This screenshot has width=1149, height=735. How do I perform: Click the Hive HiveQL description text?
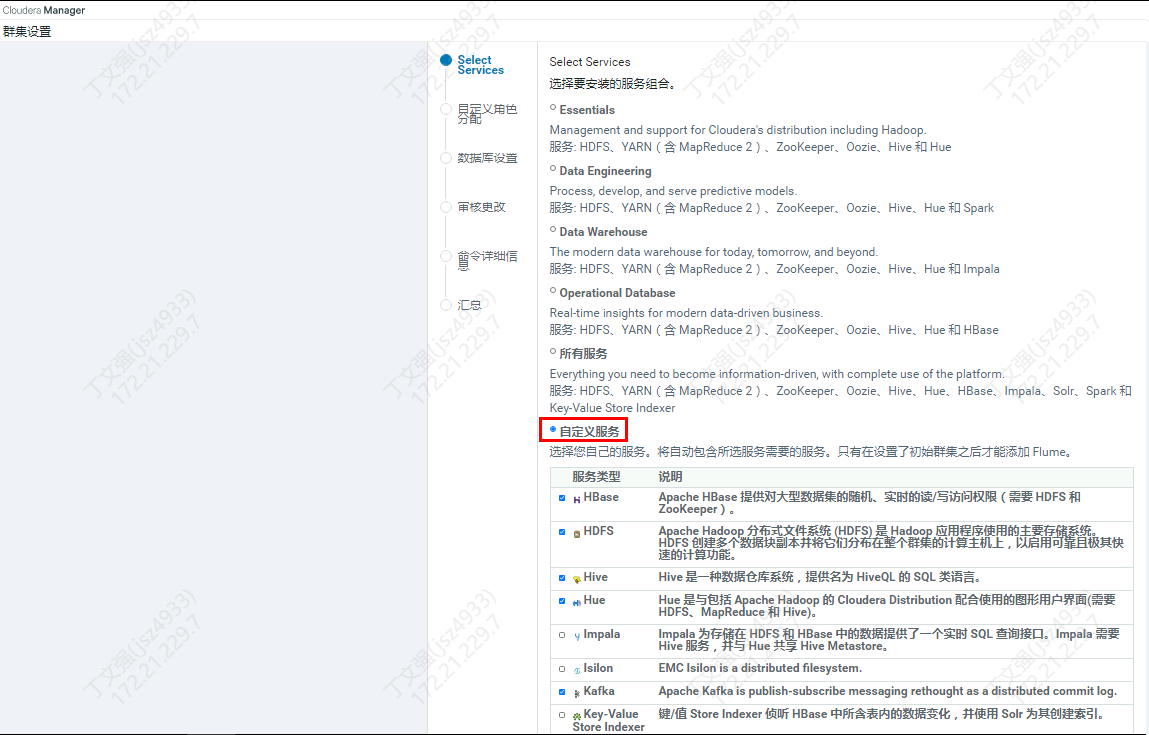coord(819,577)
